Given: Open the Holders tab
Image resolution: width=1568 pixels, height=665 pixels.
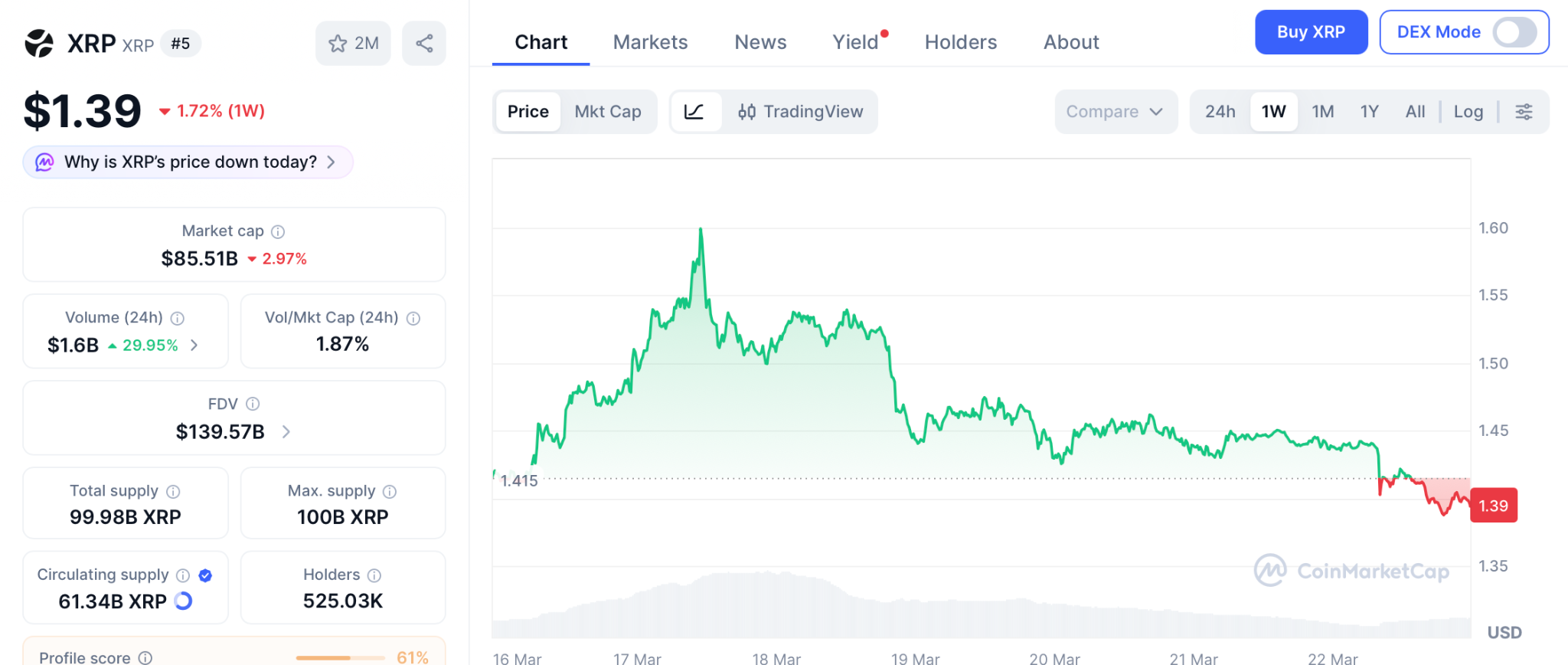Looking at the screenshot, I should tap(960, 42).
